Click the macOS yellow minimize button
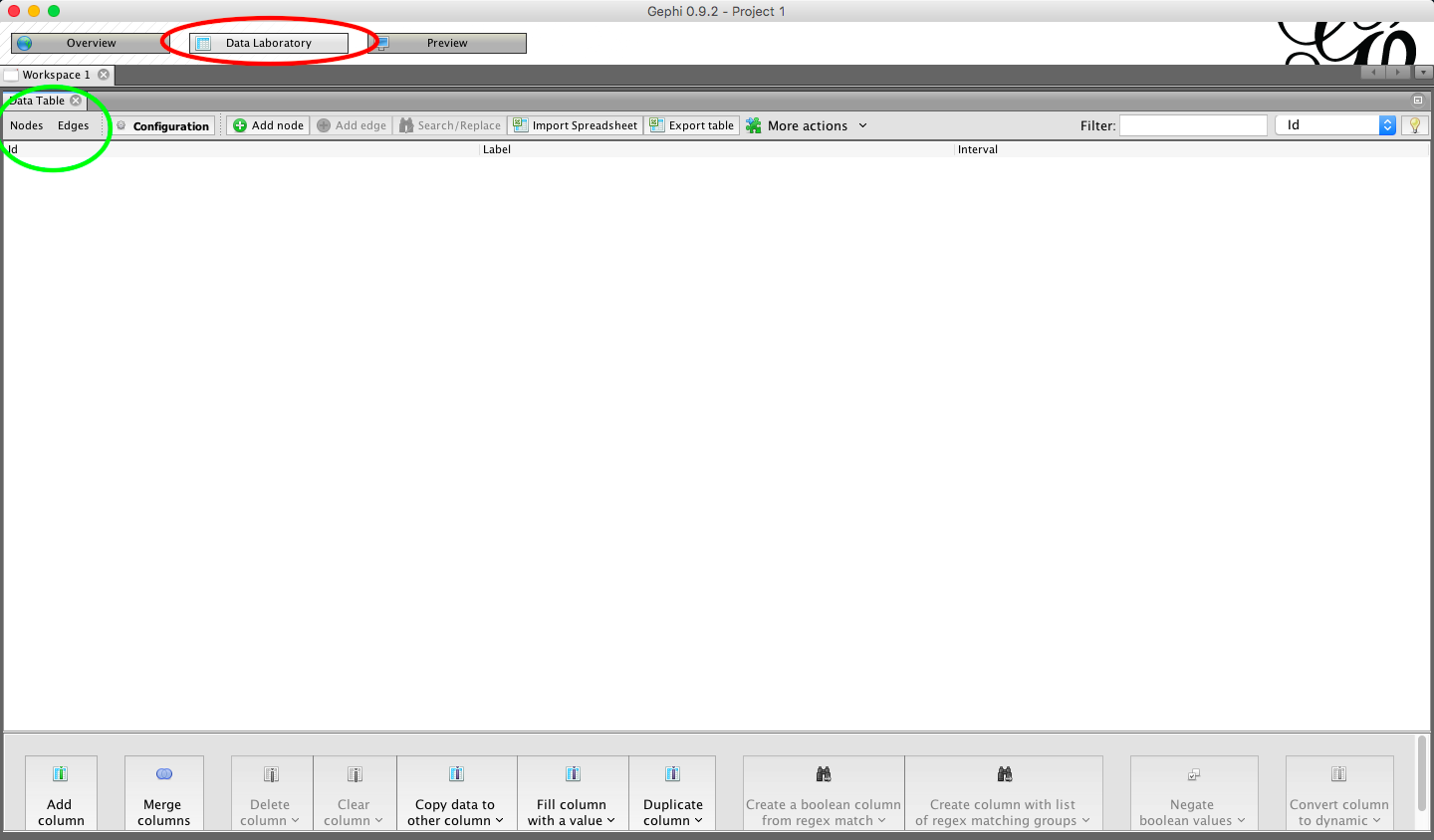1434x840 pixels. point(34,11)
